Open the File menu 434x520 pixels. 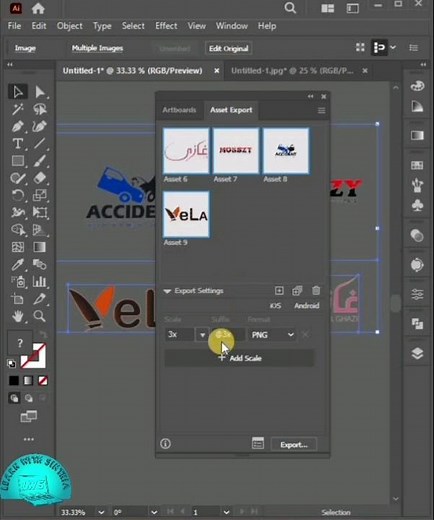click(14, 26)
